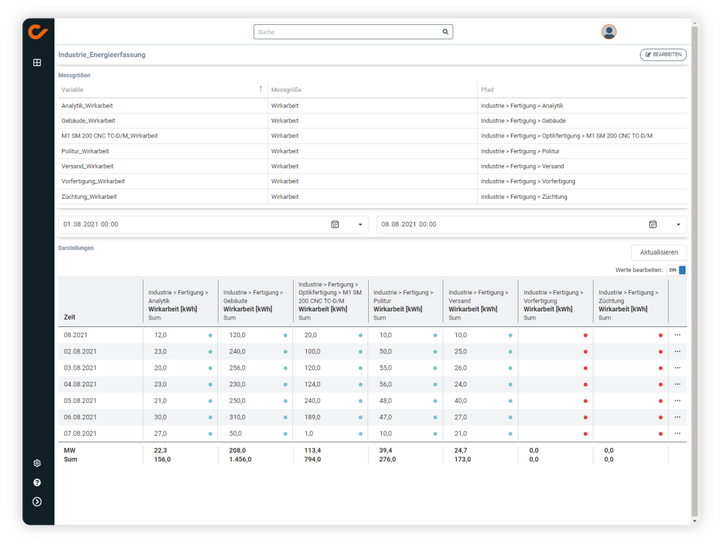720x540 pixels.
Task: Open the user profile avatar
Action: click(x=609, y=32)
